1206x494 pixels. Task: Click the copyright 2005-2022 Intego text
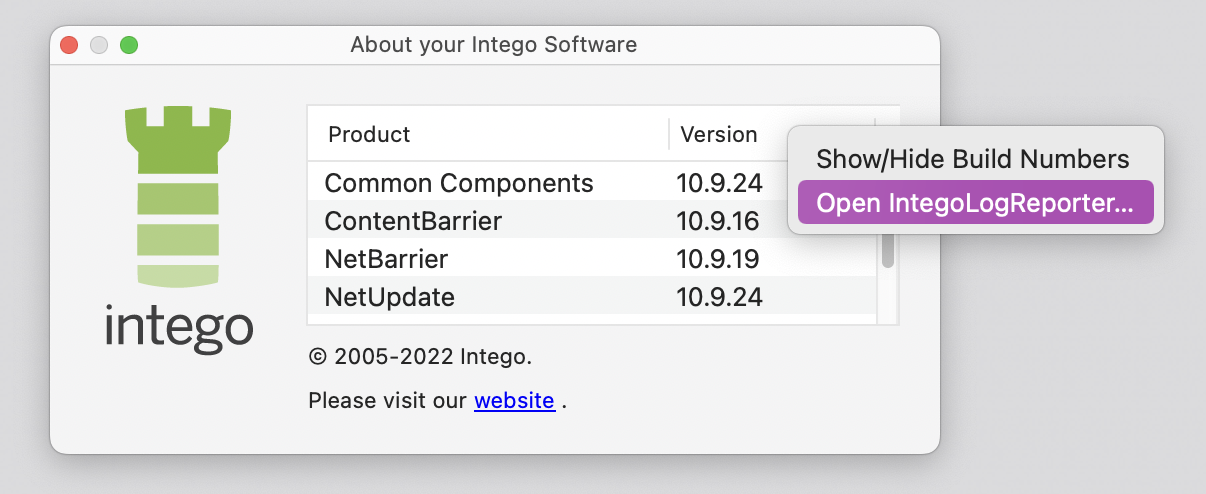point(420,355)
